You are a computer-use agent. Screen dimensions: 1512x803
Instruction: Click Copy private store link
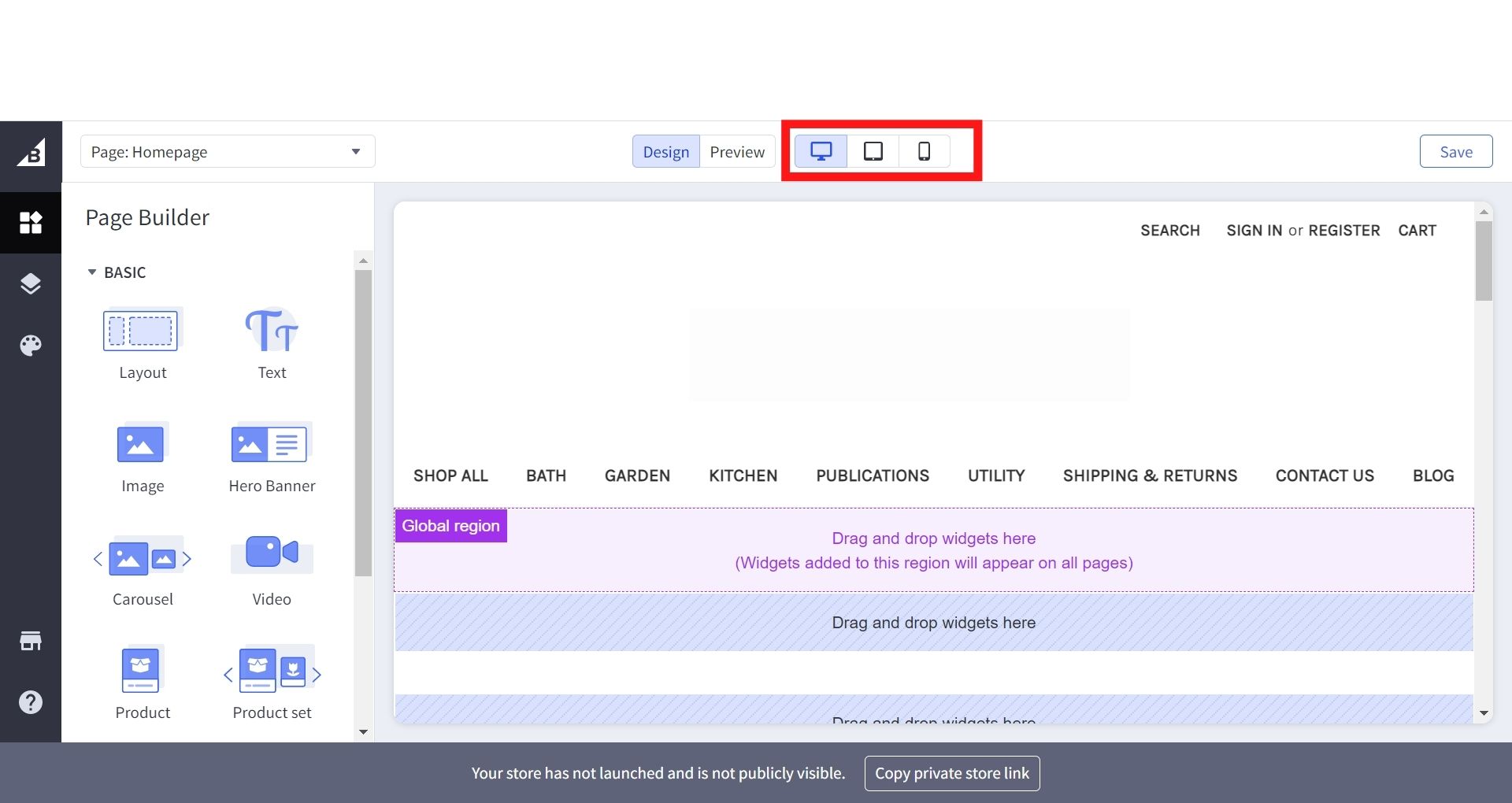[x=951, y=773]
